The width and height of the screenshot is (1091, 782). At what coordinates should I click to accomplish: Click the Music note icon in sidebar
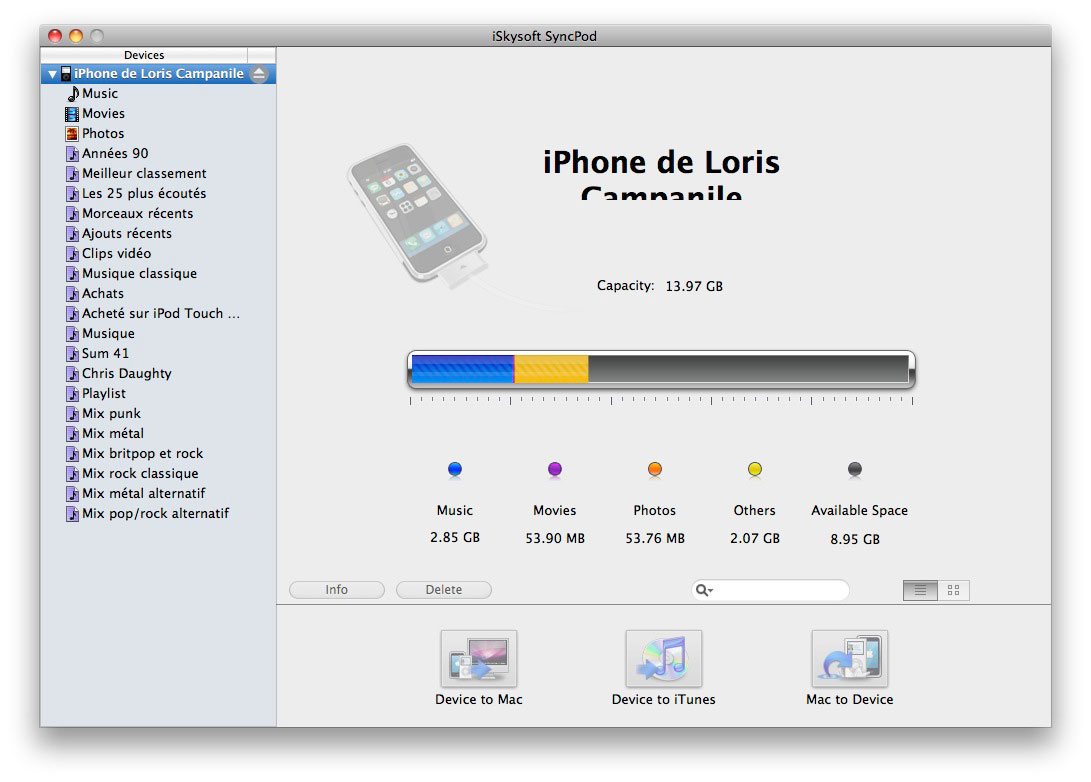pyautogui.click(x=72, y=93)
